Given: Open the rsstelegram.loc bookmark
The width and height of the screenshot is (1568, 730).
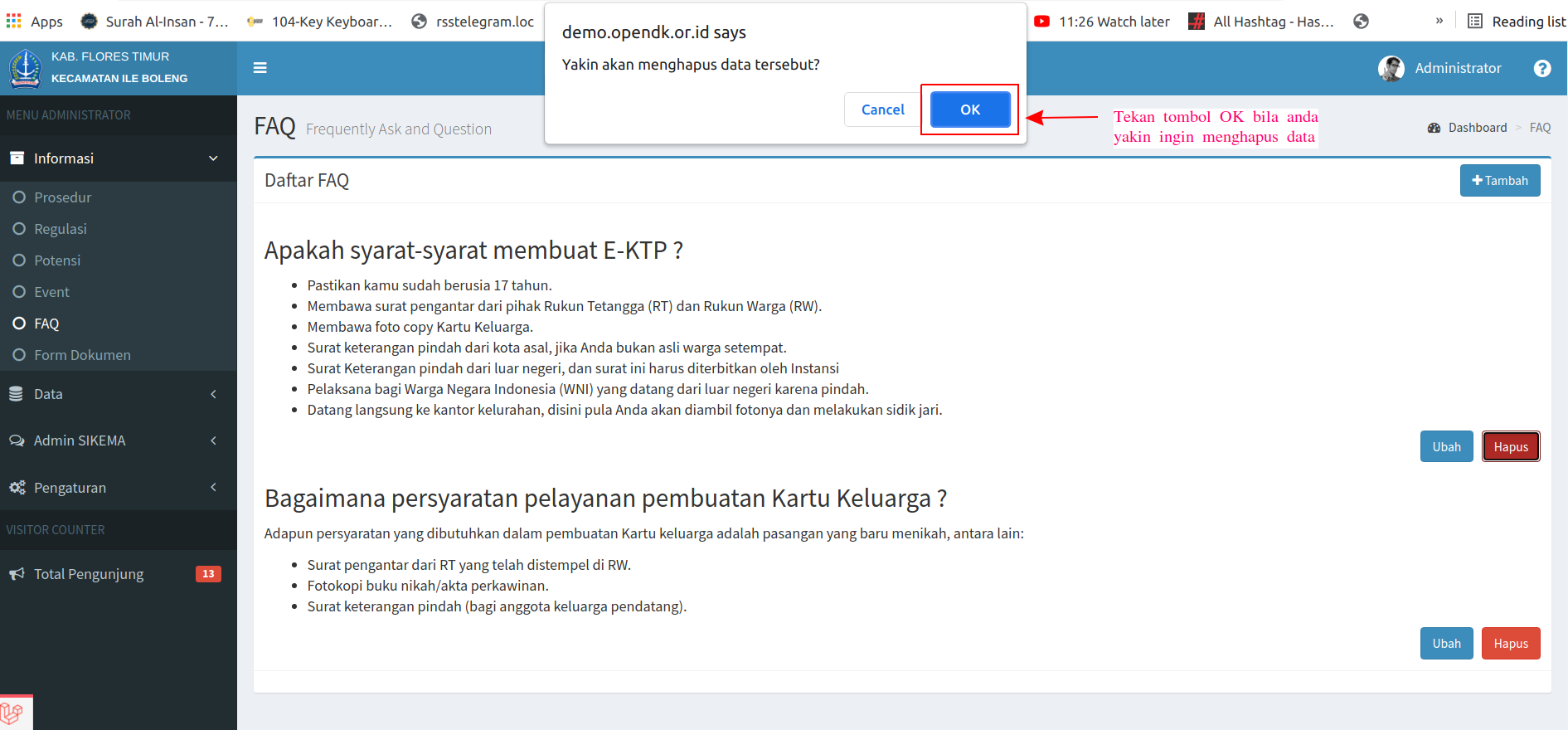Looking at the screenshot, I should click(x=473, y=22).
